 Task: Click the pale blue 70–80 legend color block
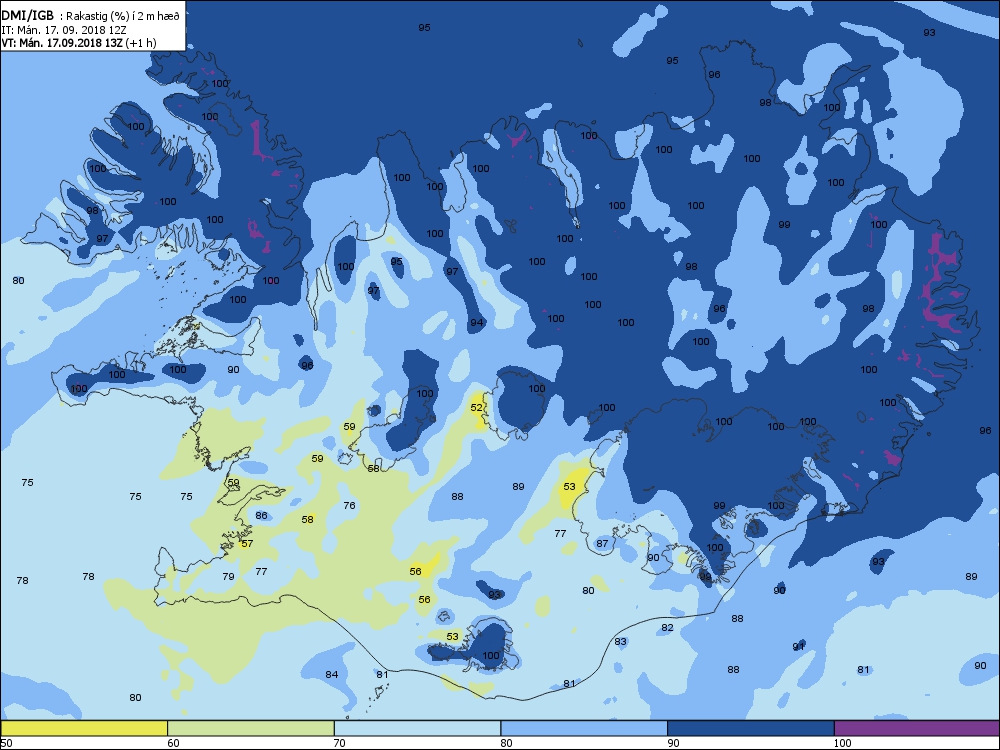click(x=418, y=728)
